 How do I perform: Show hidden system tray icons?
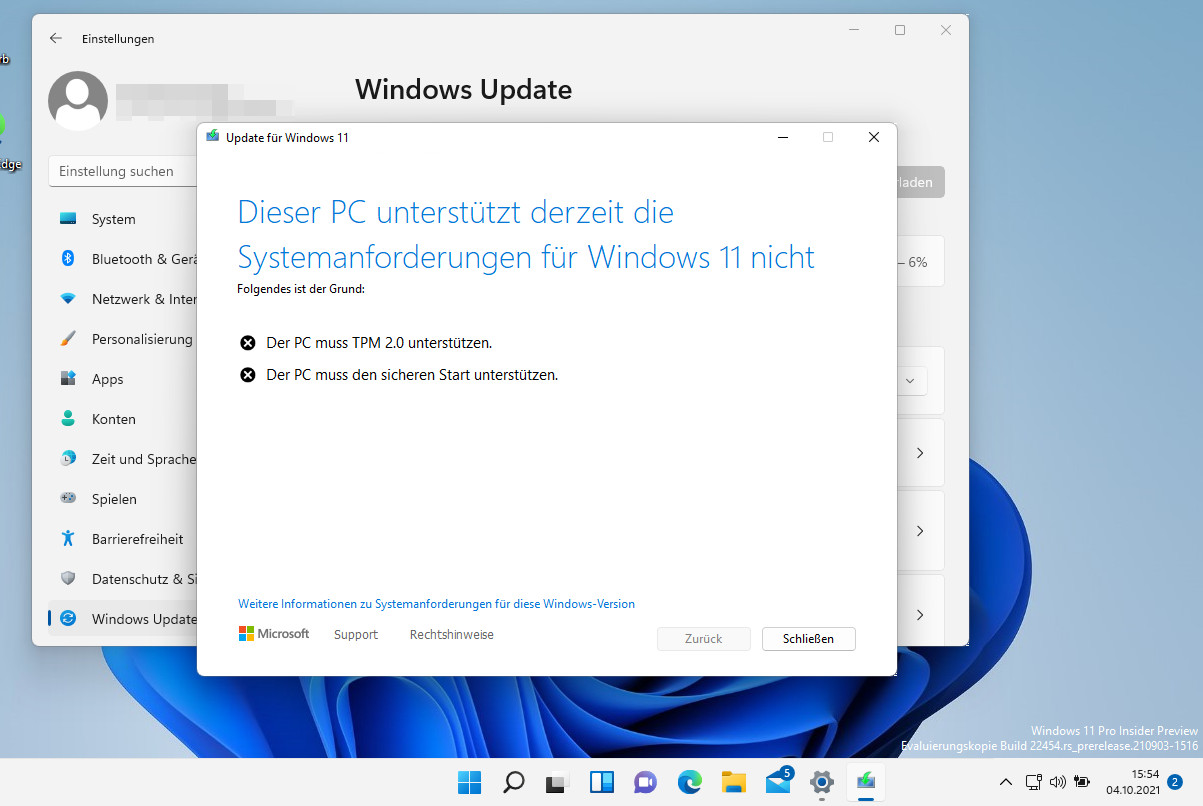coord(1006,782)
